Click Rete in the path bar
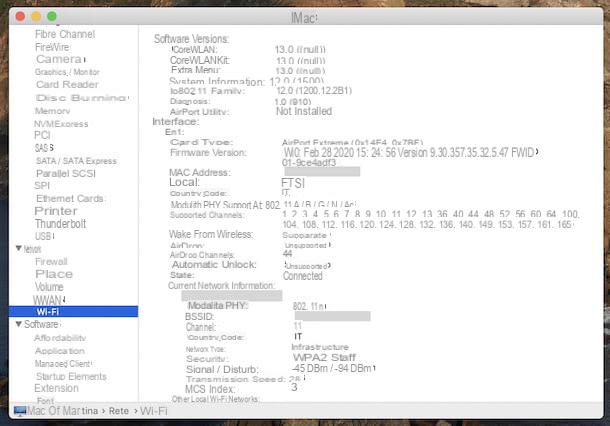This screenshot has height=426, width=610. [x=119, y=411]
